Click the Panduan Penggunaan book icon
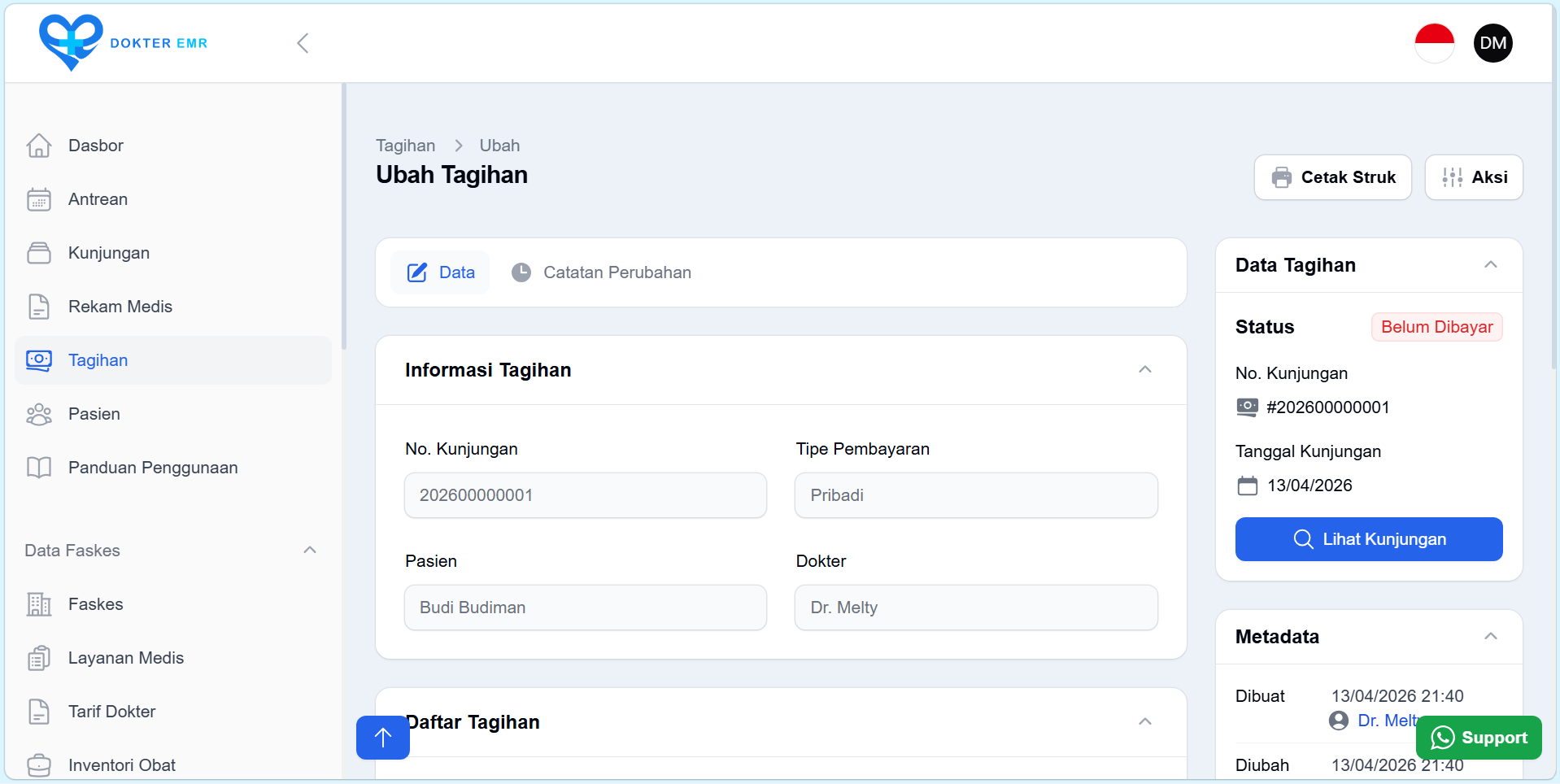Image resolution: width=1560 pixels, height=784 pixels. click(x=39, y=468)
